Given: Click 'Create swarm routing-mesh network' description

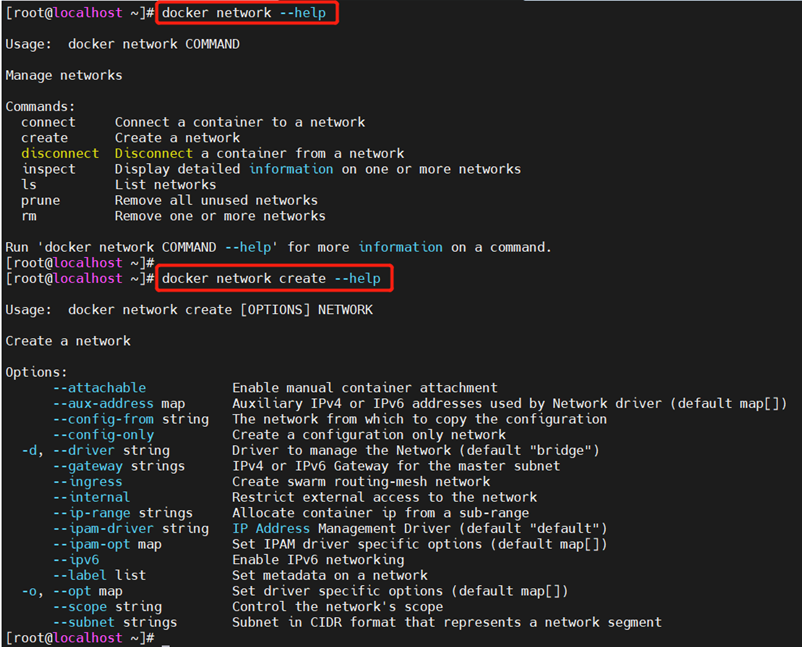Looking at the screenshot, I should point(361,482).
